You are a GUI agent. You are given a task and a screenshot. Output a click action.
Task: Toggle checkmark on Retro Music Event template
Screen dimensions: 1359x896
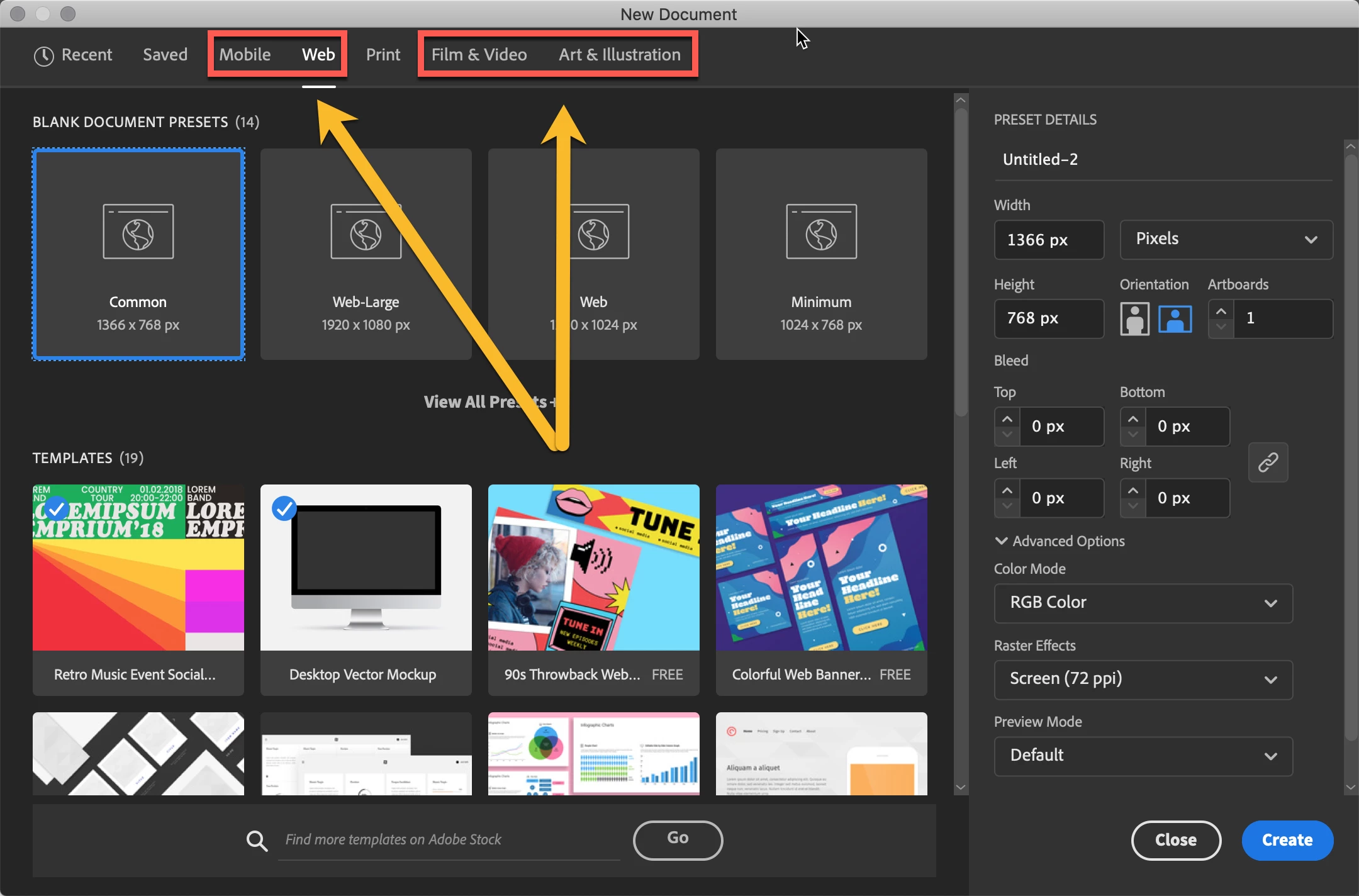click(57, 508)
